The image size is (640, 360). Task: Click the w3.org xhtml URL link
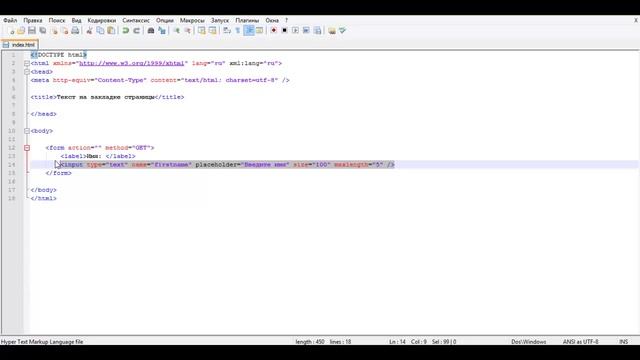click(131, 63)
